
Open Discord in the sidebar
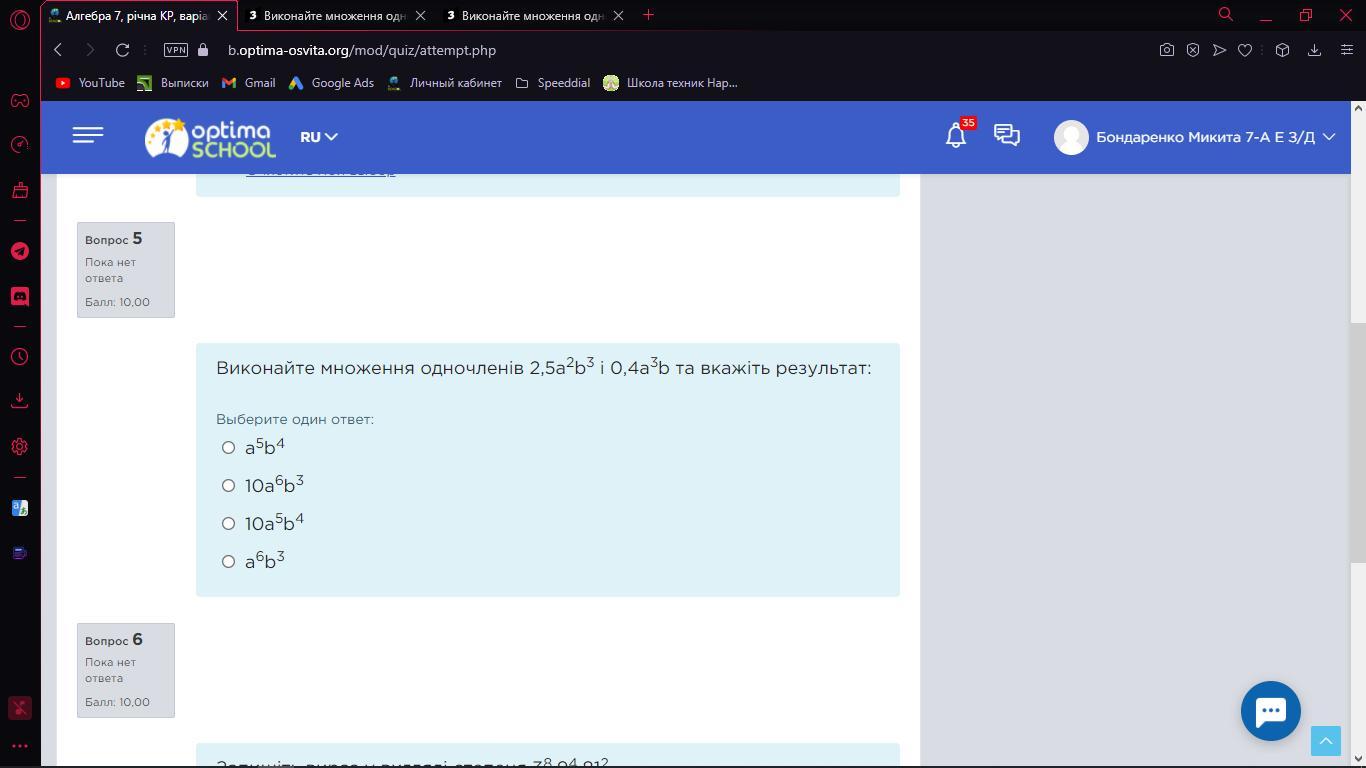click(20, 297)
